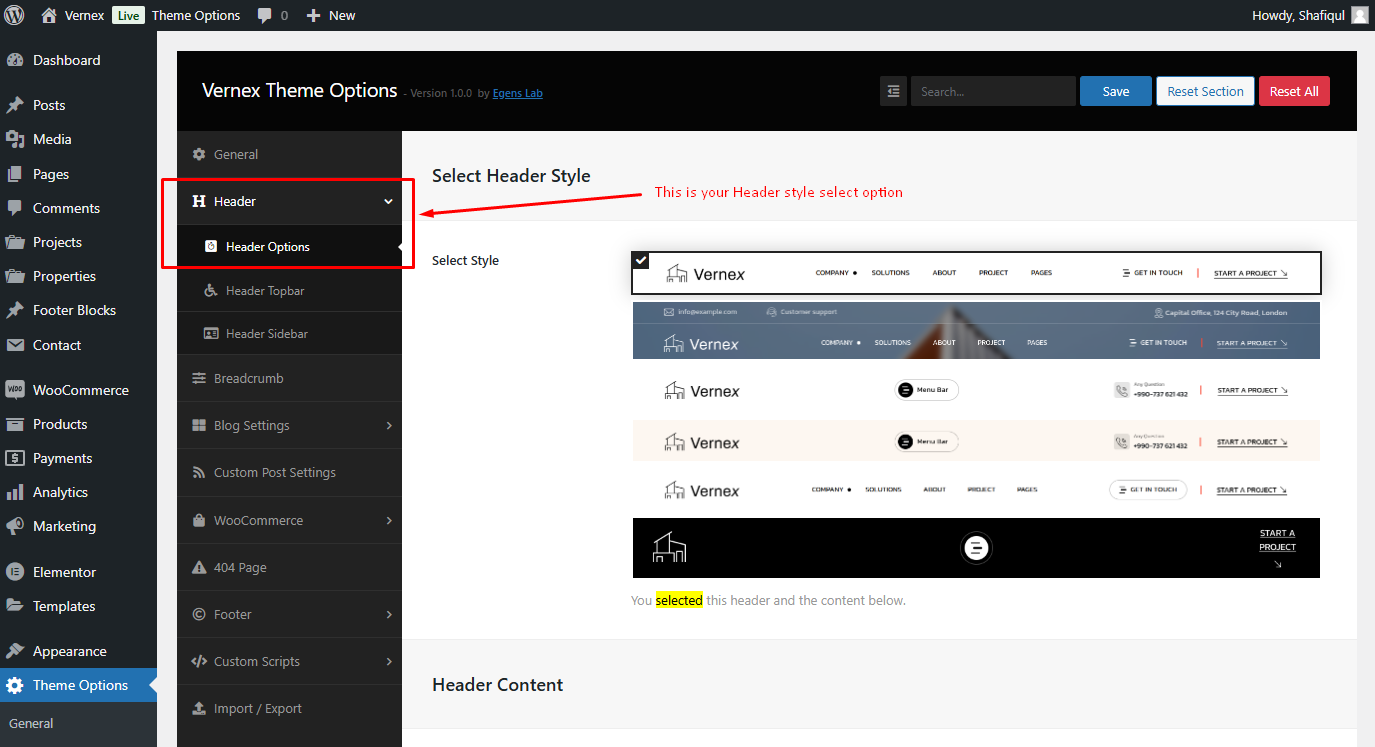Screen dimensions: 1375x747
Task: Open the Egens Lab link
Action: [x=518, y=93]
